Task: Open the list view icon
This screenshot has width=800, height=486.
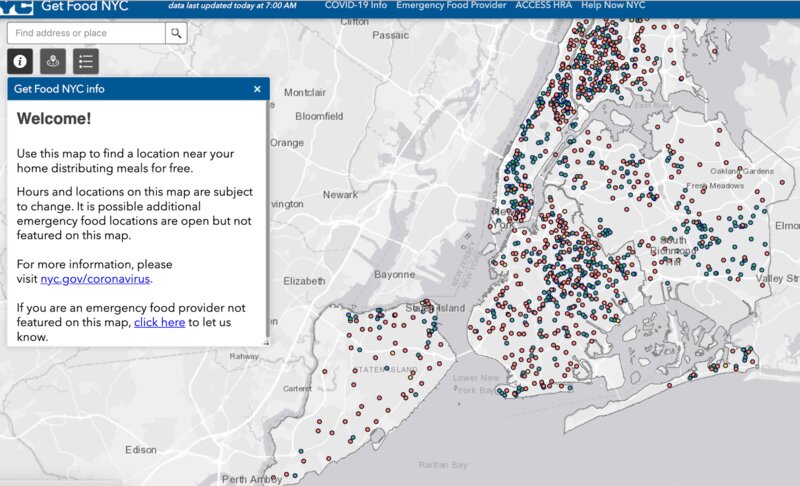Action: pos(86,61)
